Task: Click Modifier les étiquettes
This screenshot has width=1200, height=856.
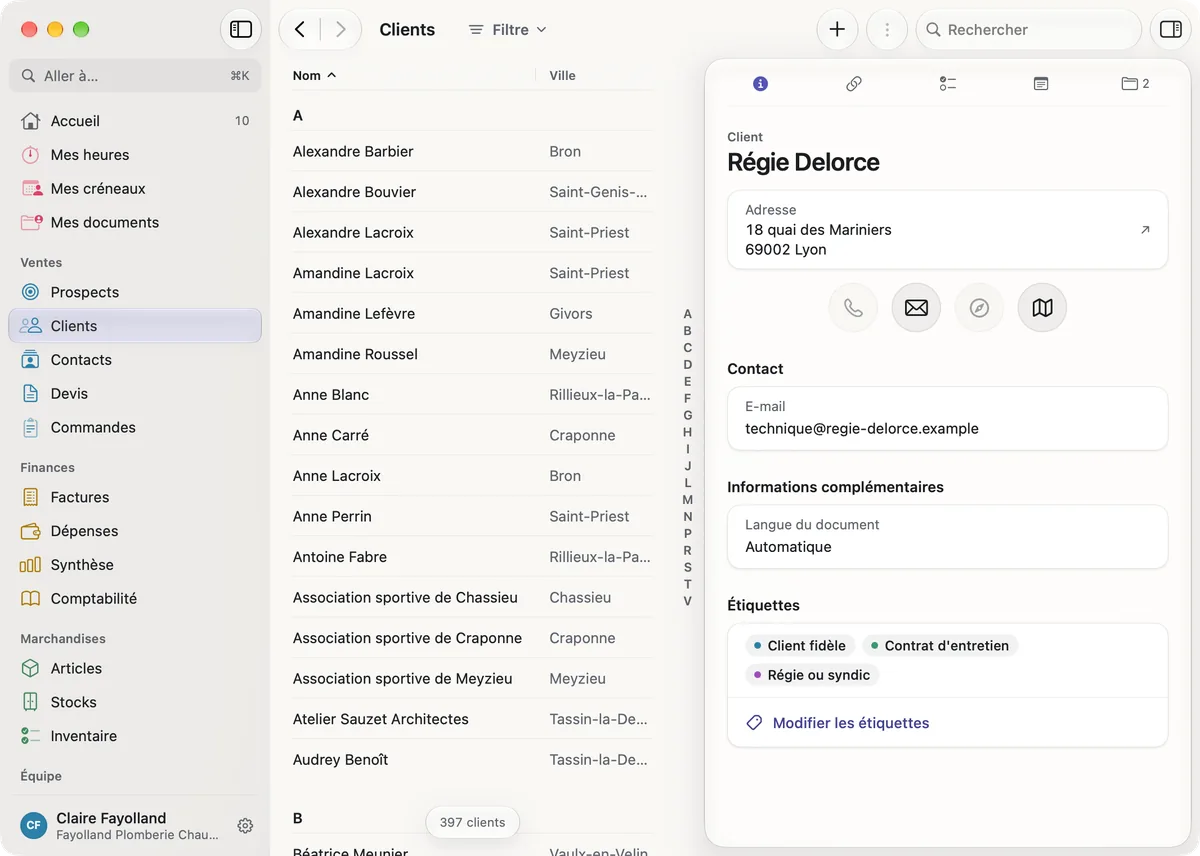Action: click(x=851, y=723)
